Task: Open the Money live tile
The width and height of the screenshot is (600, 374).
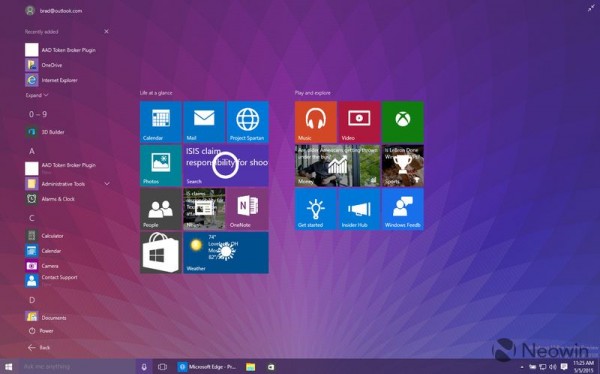Action: [x=338, y=165]
